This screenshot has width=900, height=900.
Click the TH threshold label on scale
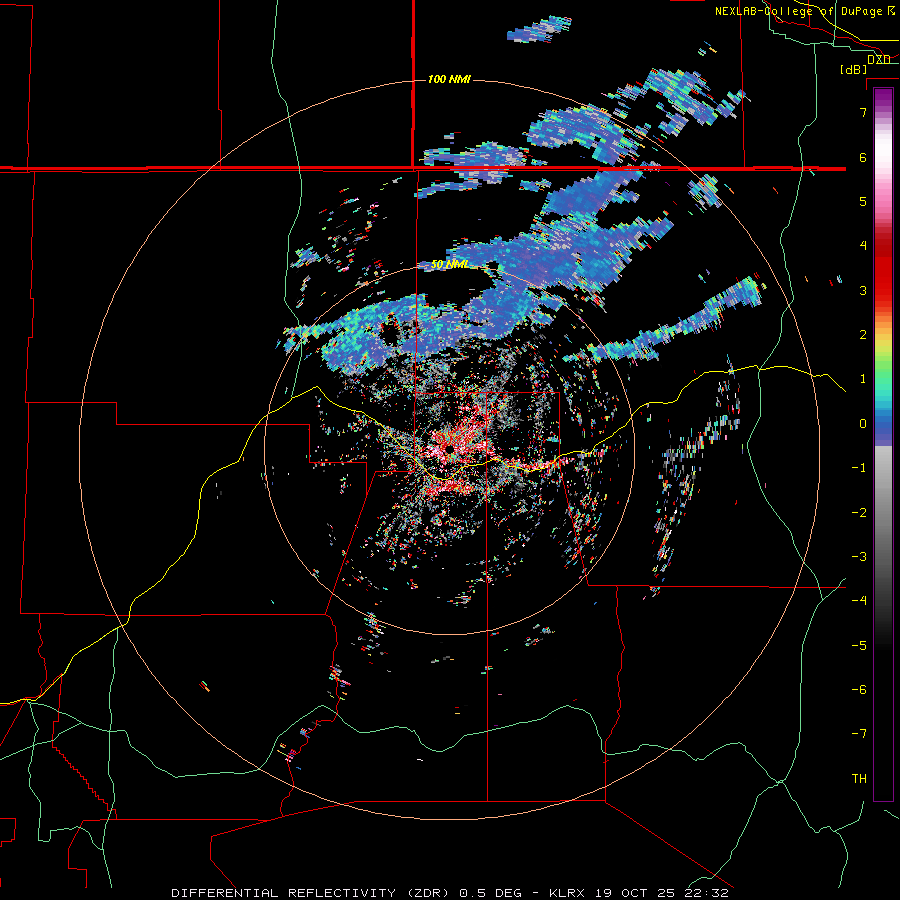click(859, 778)
